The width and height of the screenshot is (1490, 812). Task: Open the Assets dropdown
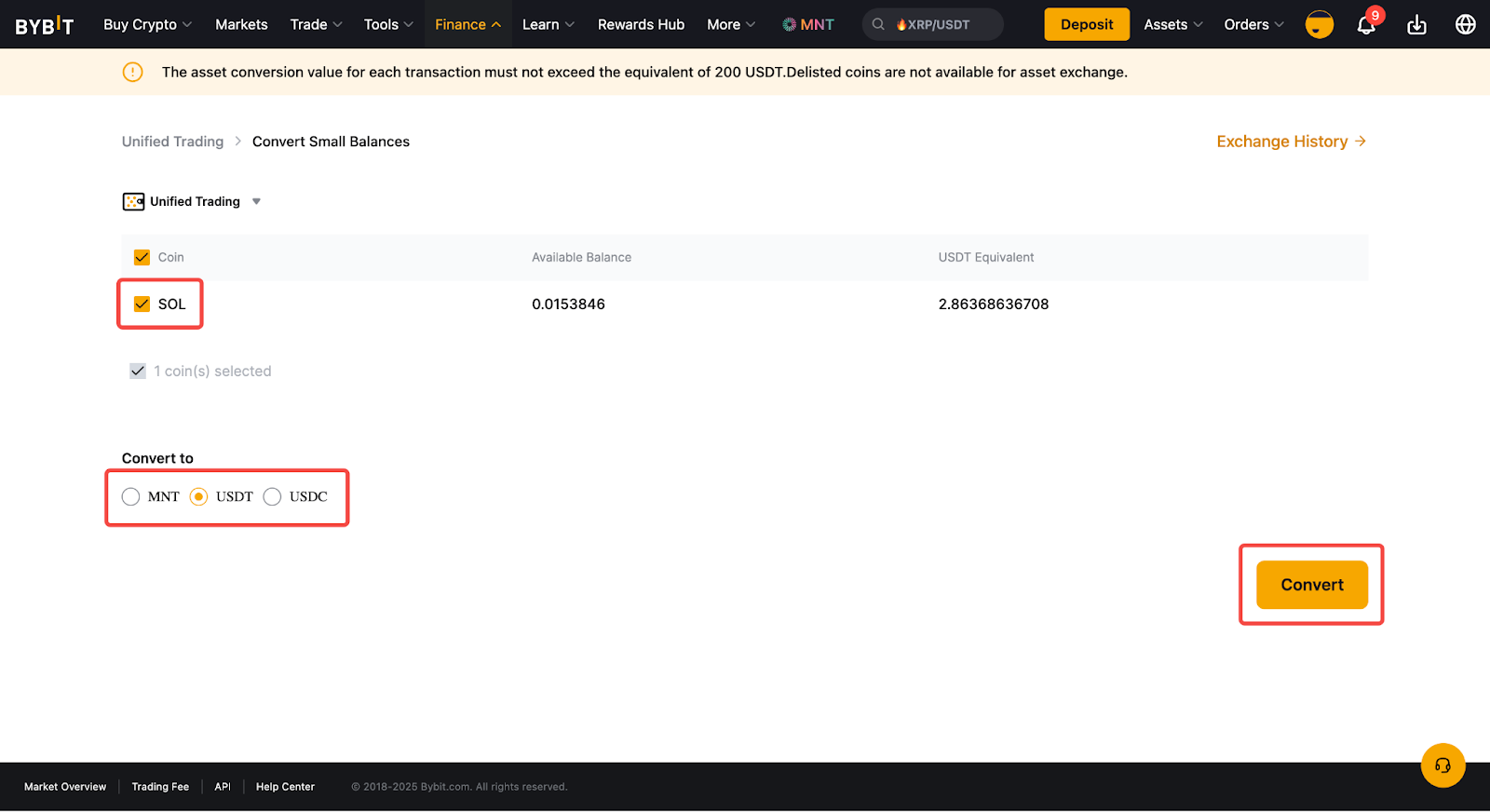[1172, 25]
